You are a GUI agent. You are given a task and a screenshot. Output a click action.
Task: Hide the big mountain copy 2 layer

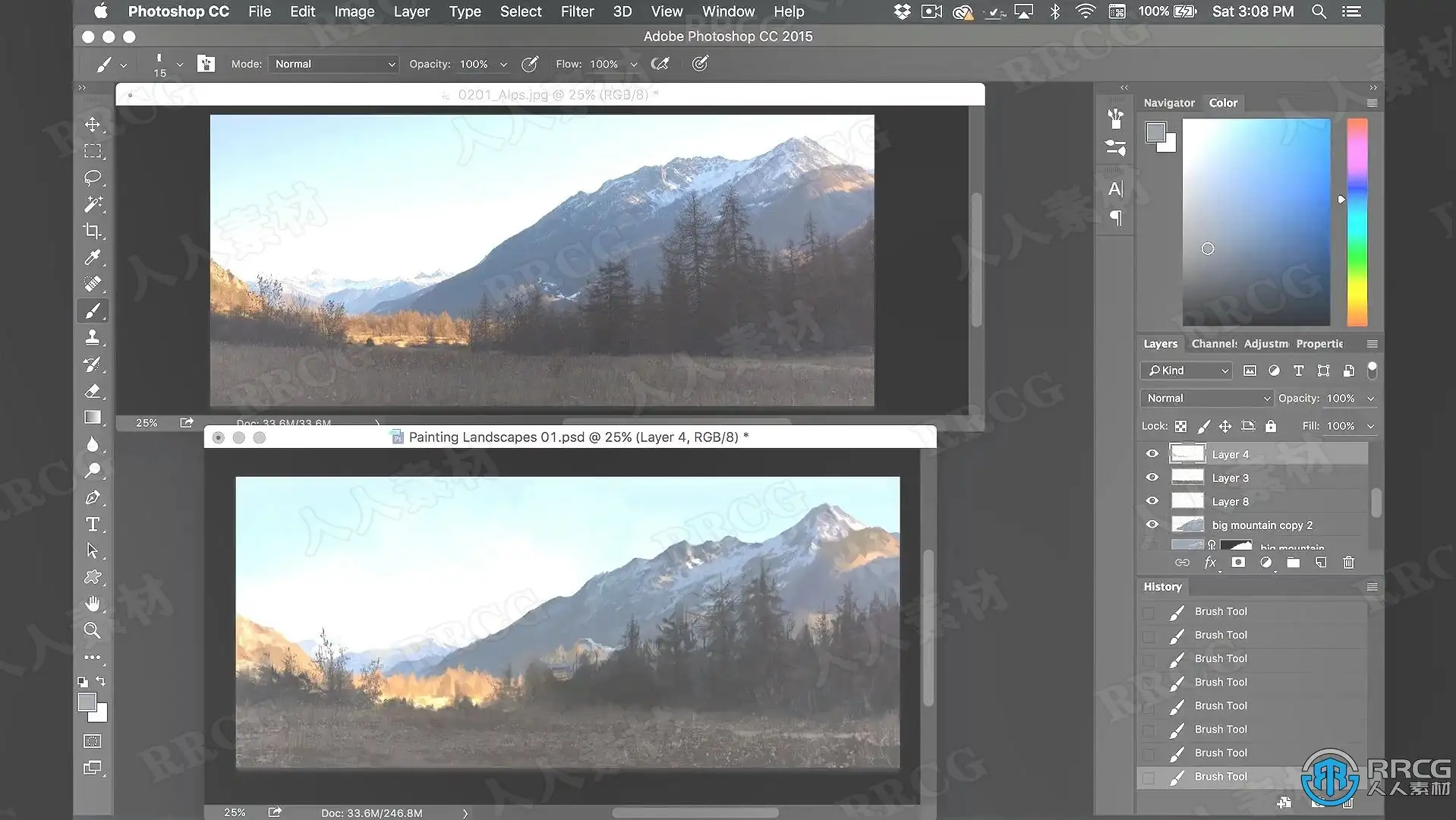[1152, 525]
